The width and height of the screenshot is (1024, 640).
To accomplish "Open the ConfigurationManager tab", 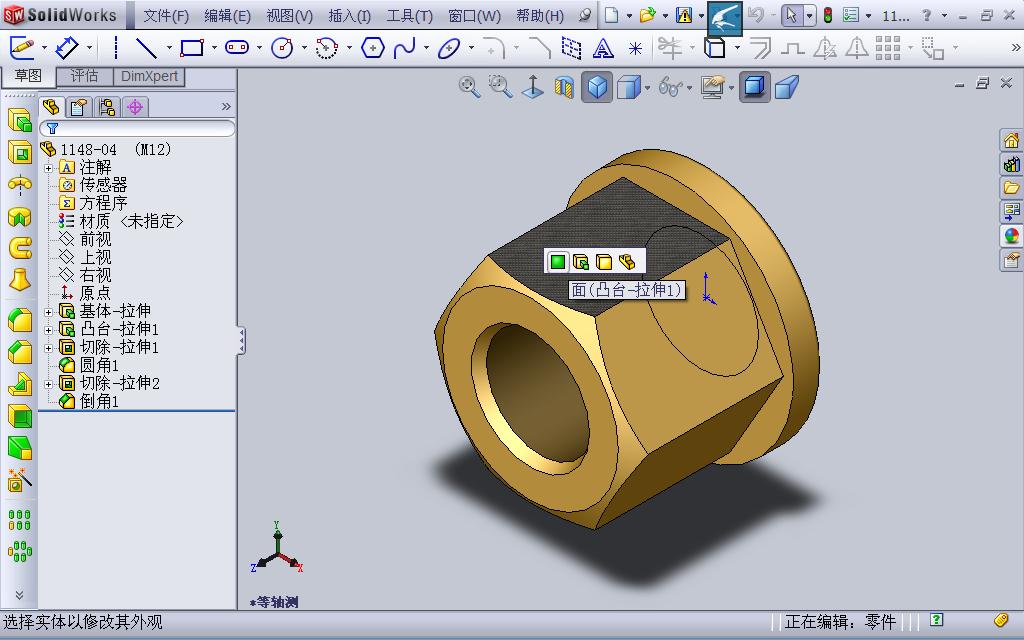I will coord(107,106).
